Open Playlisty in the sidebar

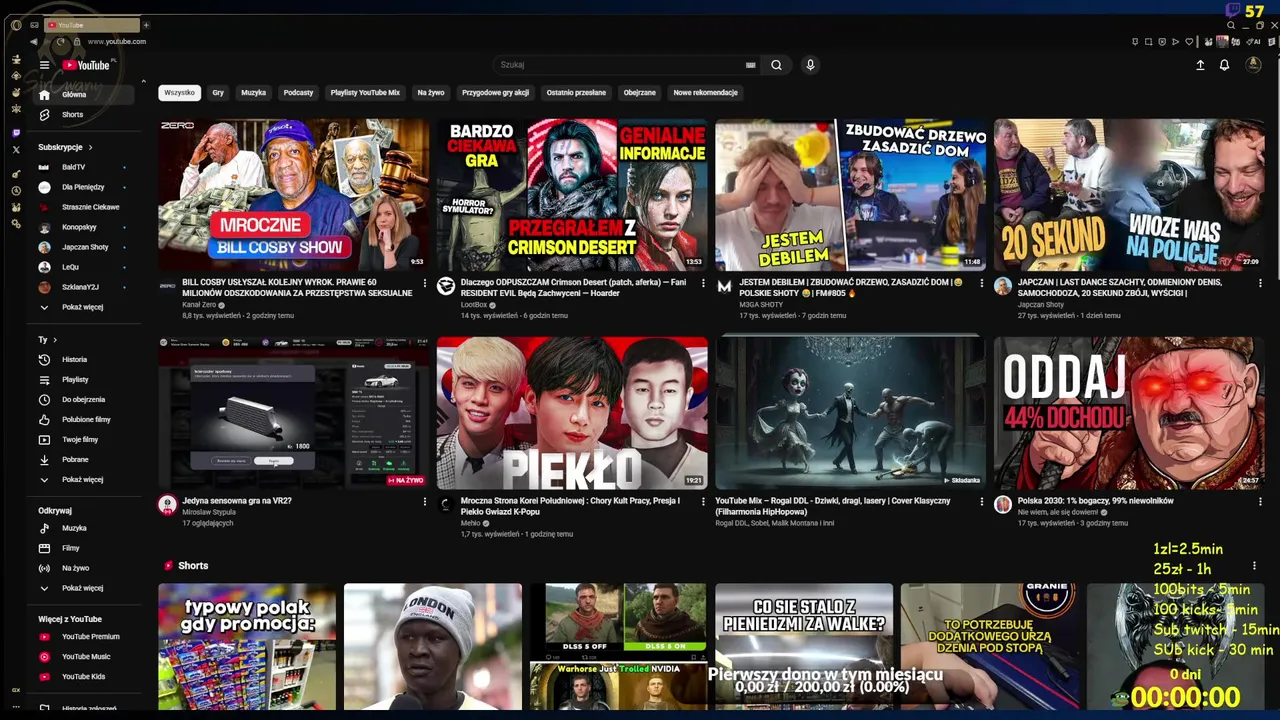[x=84, y=380]
